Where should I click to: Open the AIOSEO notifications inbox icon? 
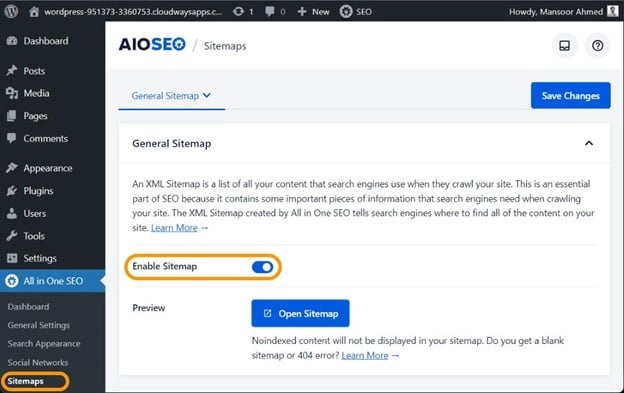[x=564, y=46]
